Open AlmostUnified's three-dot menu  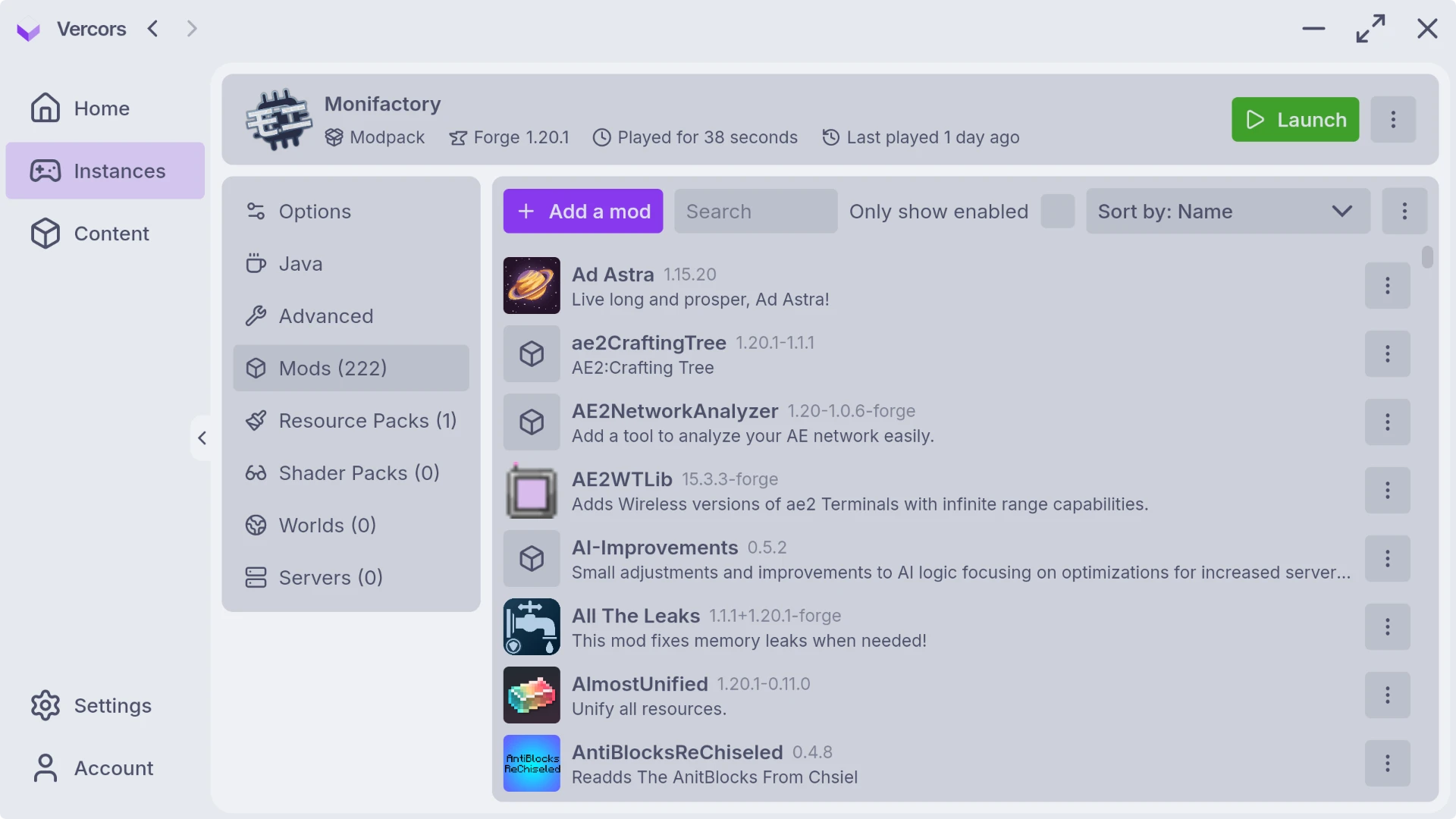click(x=1388, y=695)
